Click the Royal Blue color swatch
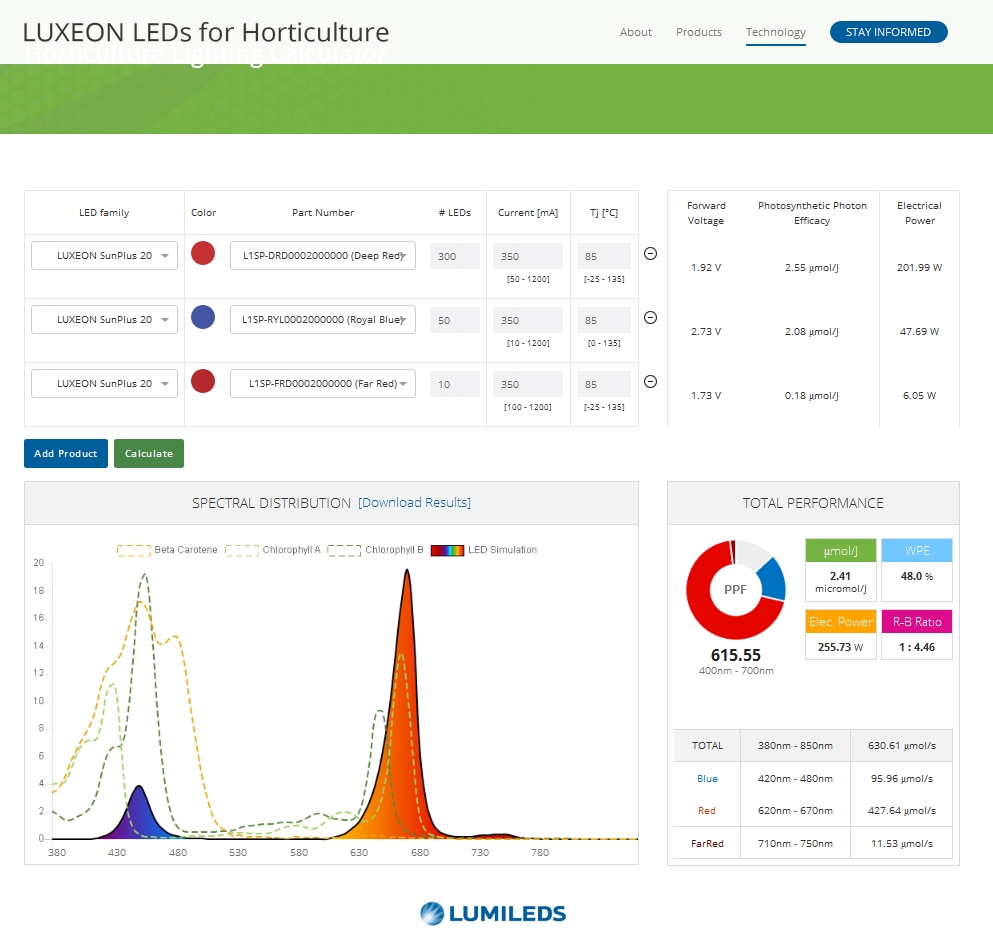This screenshot has height=936, width=993. tap(203, 318)
